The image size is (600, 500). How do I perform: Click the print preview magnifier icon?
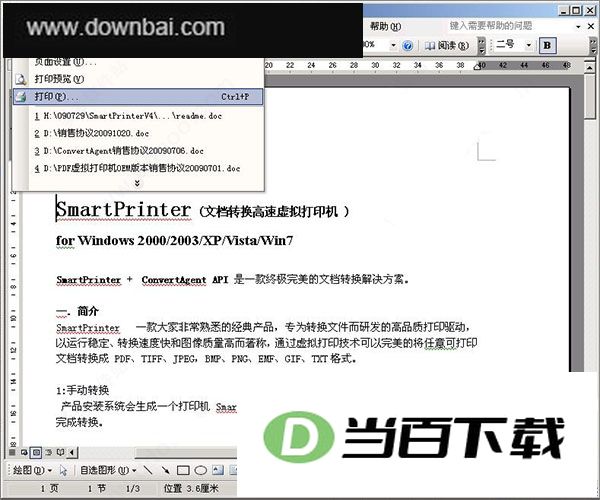coord(20,80)
